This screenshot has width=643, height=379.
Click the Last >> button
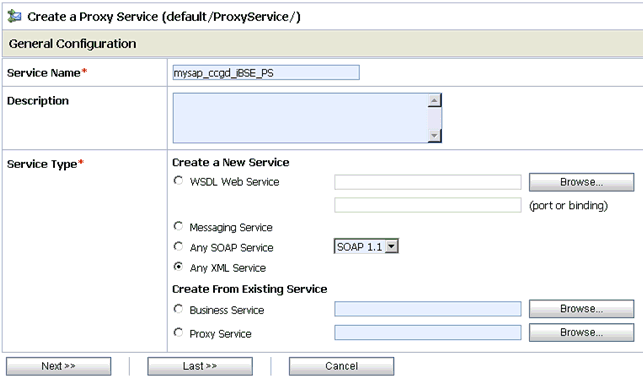click(x=200, y=366)
